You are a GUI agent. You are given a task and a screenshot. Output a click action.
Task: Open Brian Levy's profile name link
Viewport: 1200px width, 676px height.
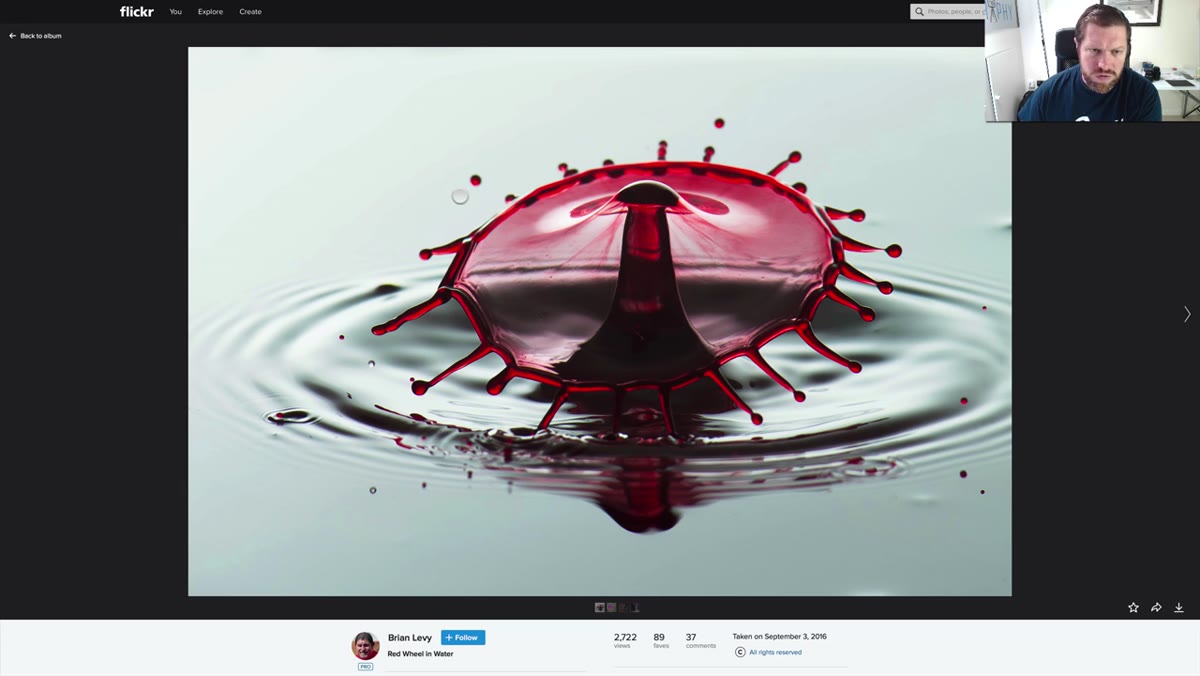410,638
